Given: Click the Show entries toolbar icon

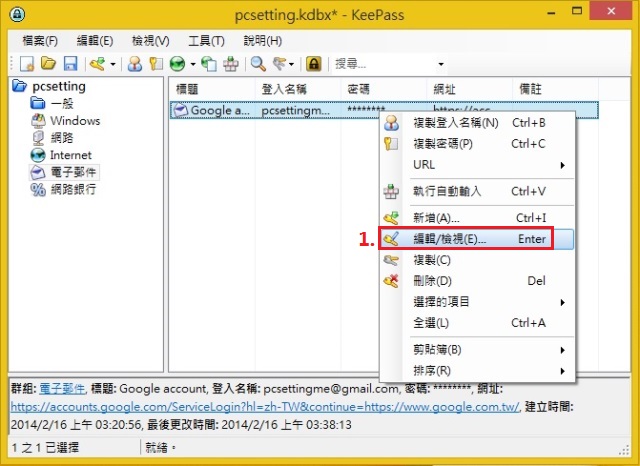Looking at the screenshot, I should pyautogui.click(x=280, y=64).
